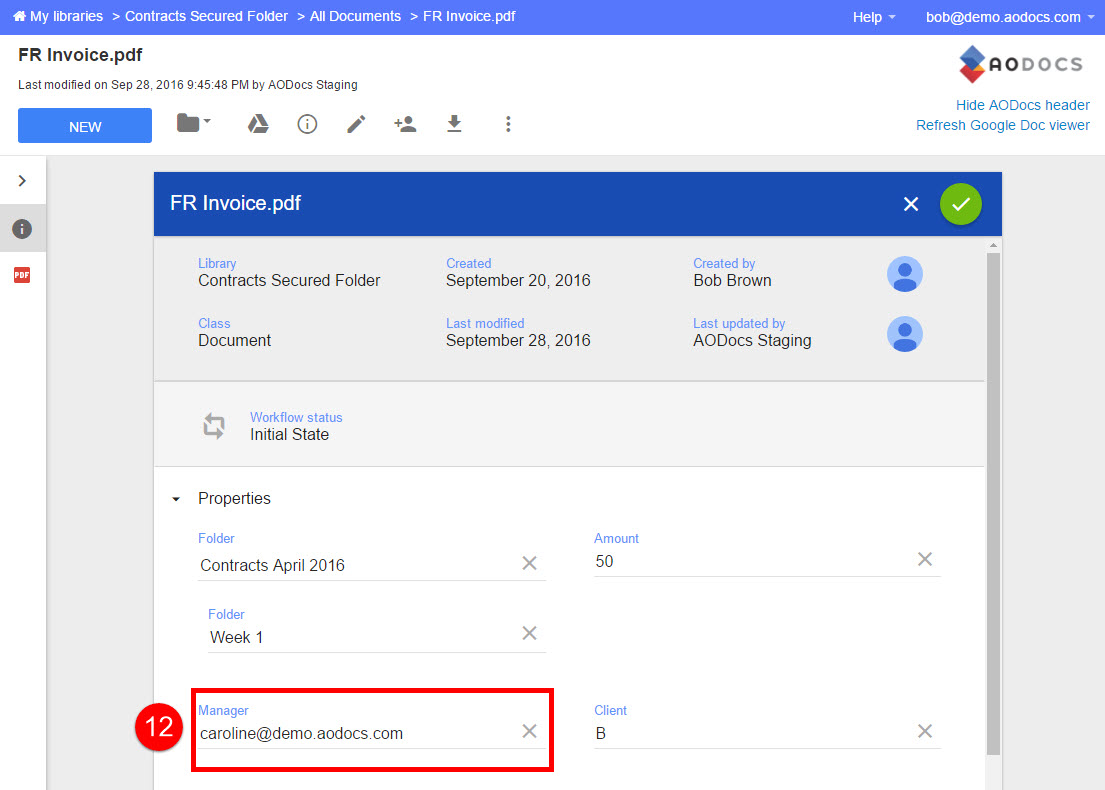This screenshot has width=1105, height=790.
Task: Click the AODocs logo
Action: pos(1021,64)
